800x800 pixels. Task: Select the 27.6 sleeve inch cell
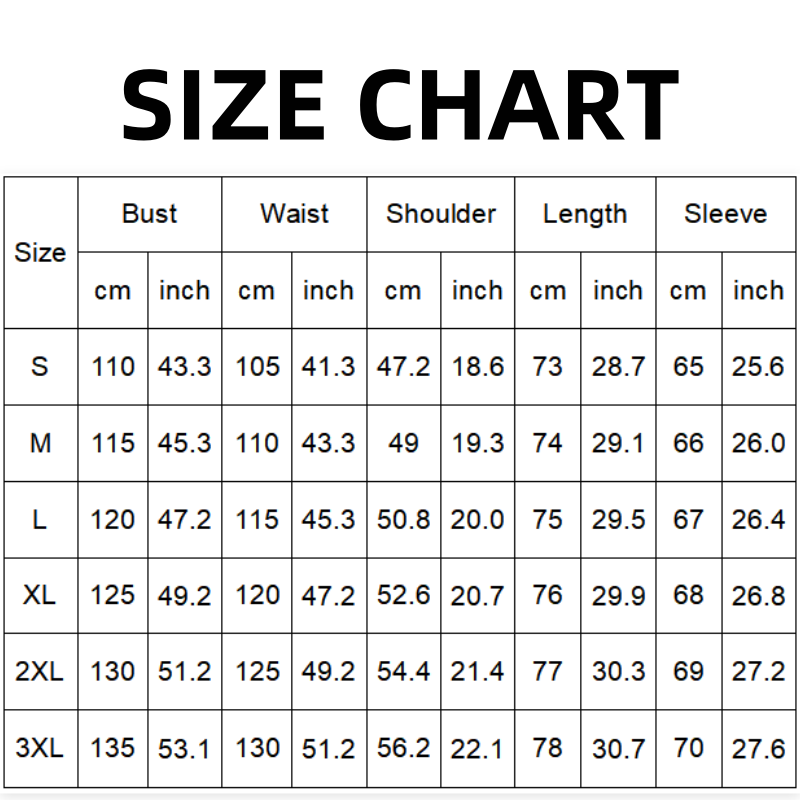tap(758, 748)
